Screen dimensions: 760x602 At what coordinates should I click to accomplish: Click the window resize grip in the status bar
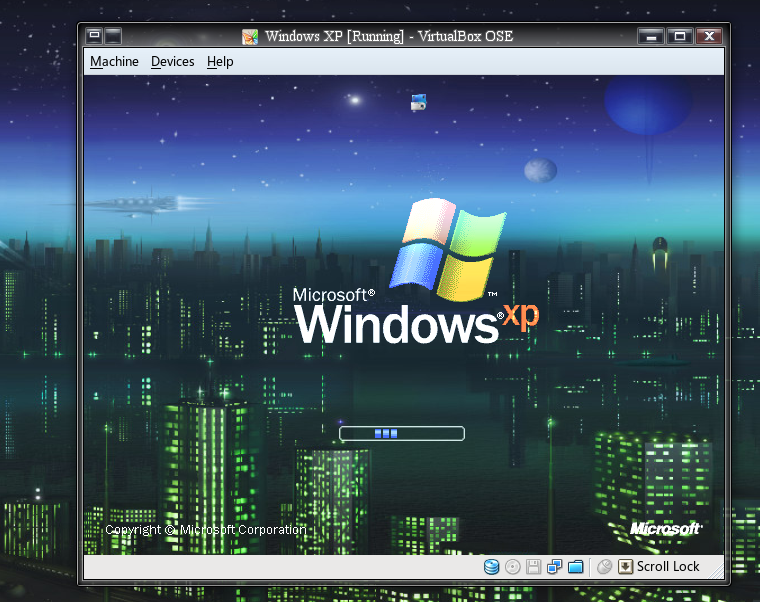pos(716,572)
